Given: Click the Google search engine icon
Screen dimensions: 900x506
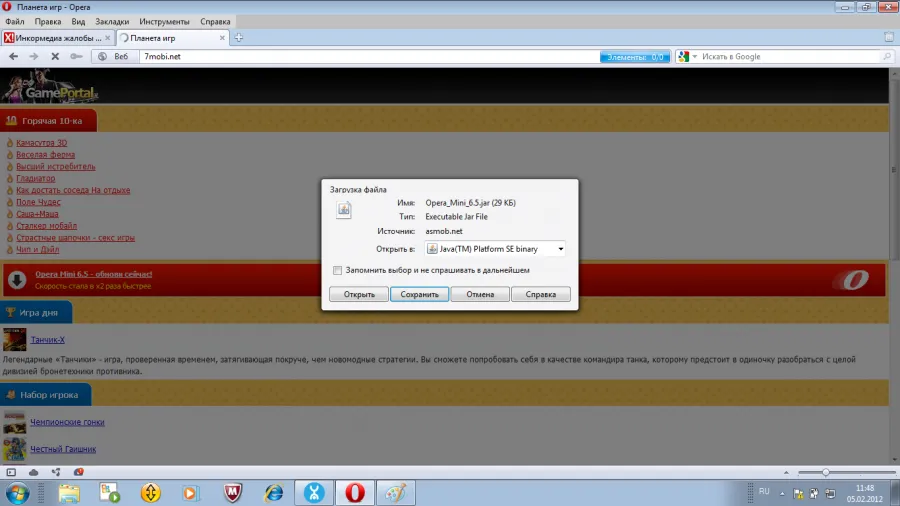Looking at the screenshot, I should (x=684, y=56).
